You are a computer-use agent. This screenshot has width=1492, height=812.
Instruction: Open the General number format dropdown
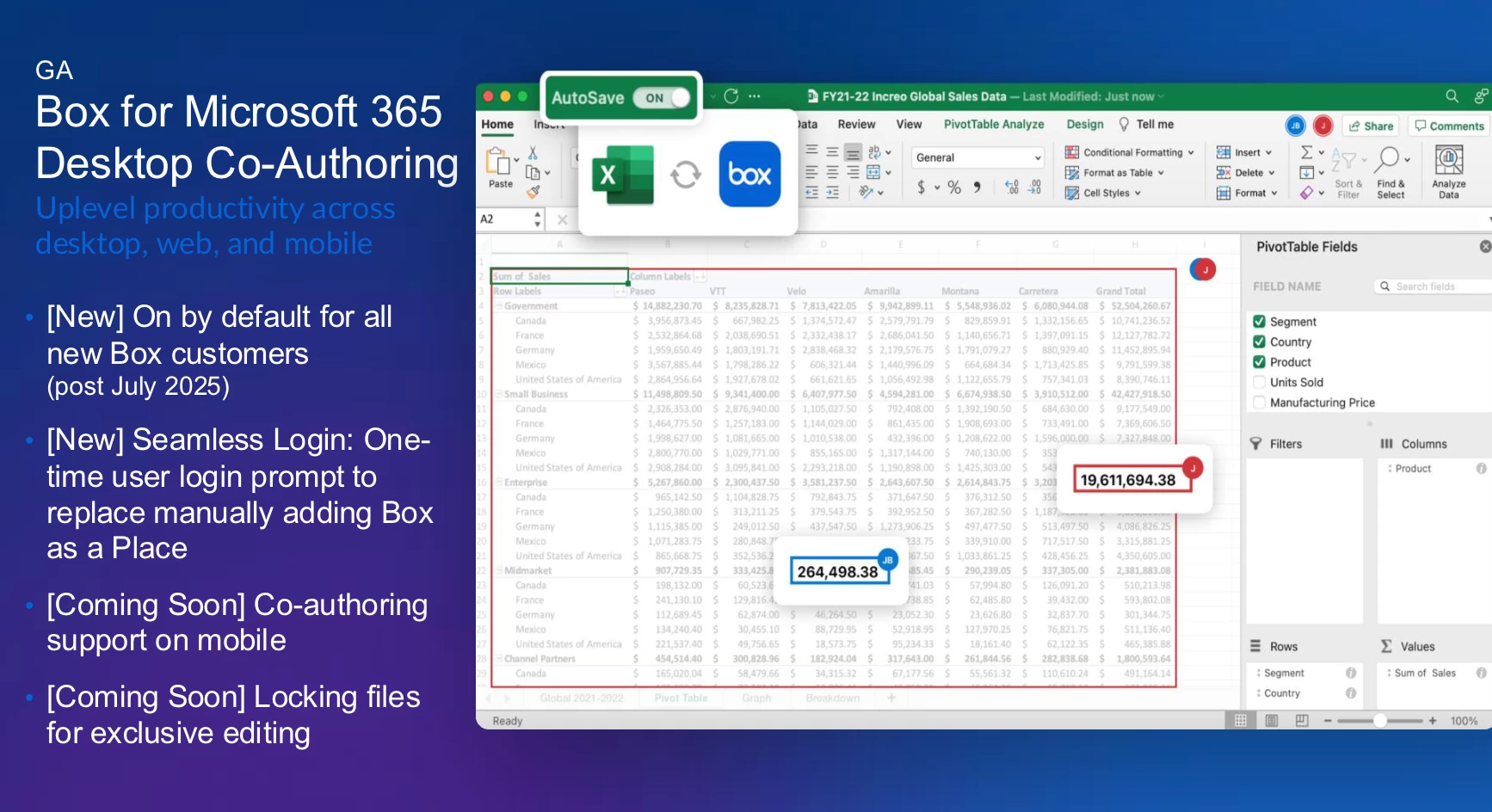click(978, 157)
